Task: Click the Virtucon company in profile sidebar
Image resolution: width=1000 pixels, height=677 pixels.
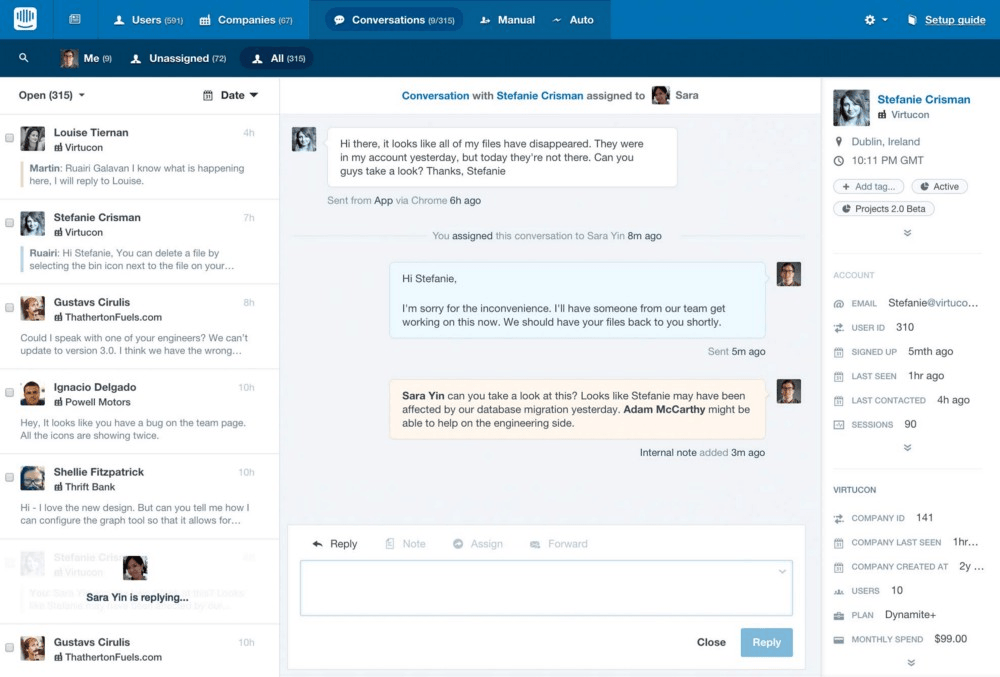Action: 904,115
